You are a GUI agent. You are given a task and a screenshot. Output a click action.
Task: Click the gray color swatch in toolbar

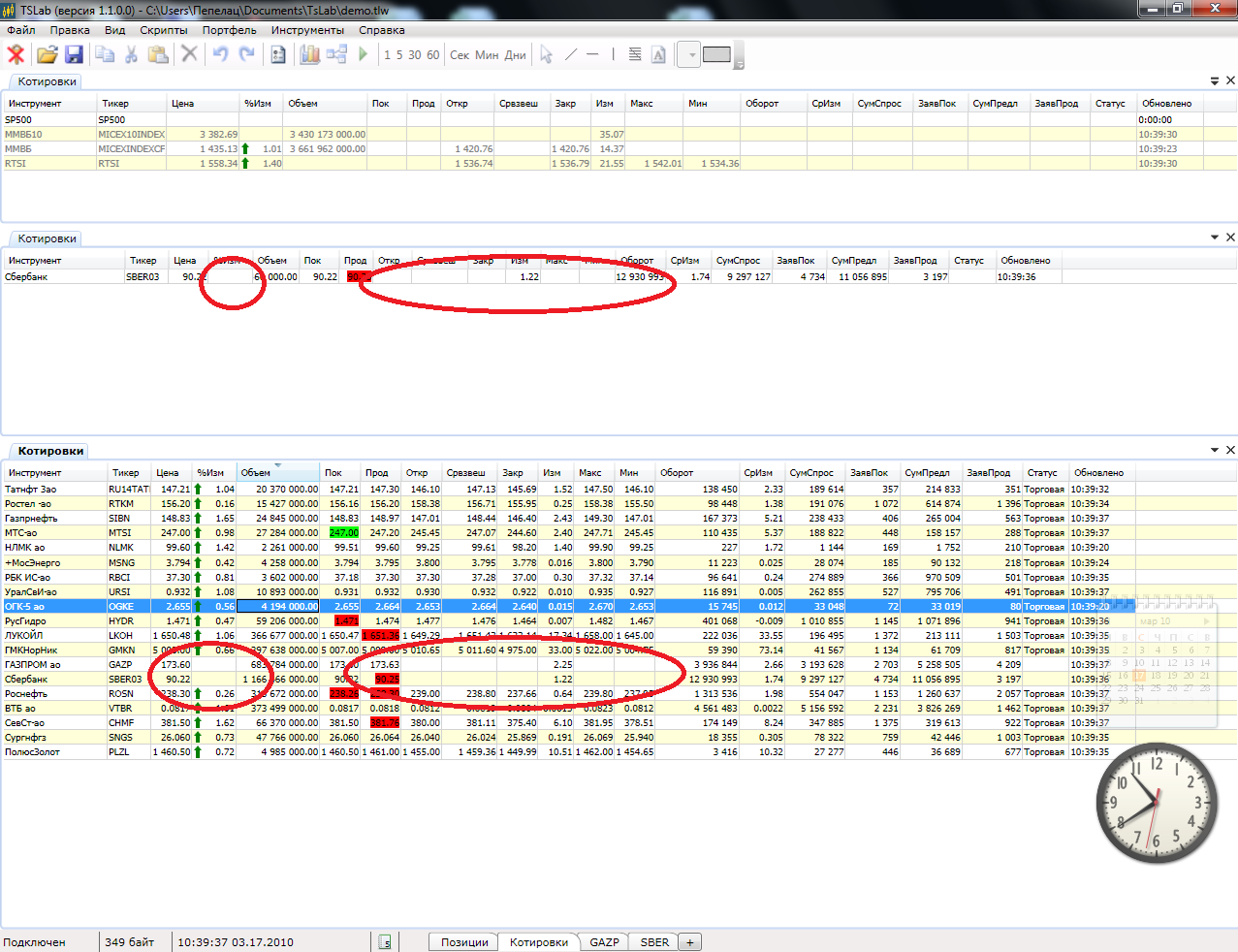[x=716, y=54]
